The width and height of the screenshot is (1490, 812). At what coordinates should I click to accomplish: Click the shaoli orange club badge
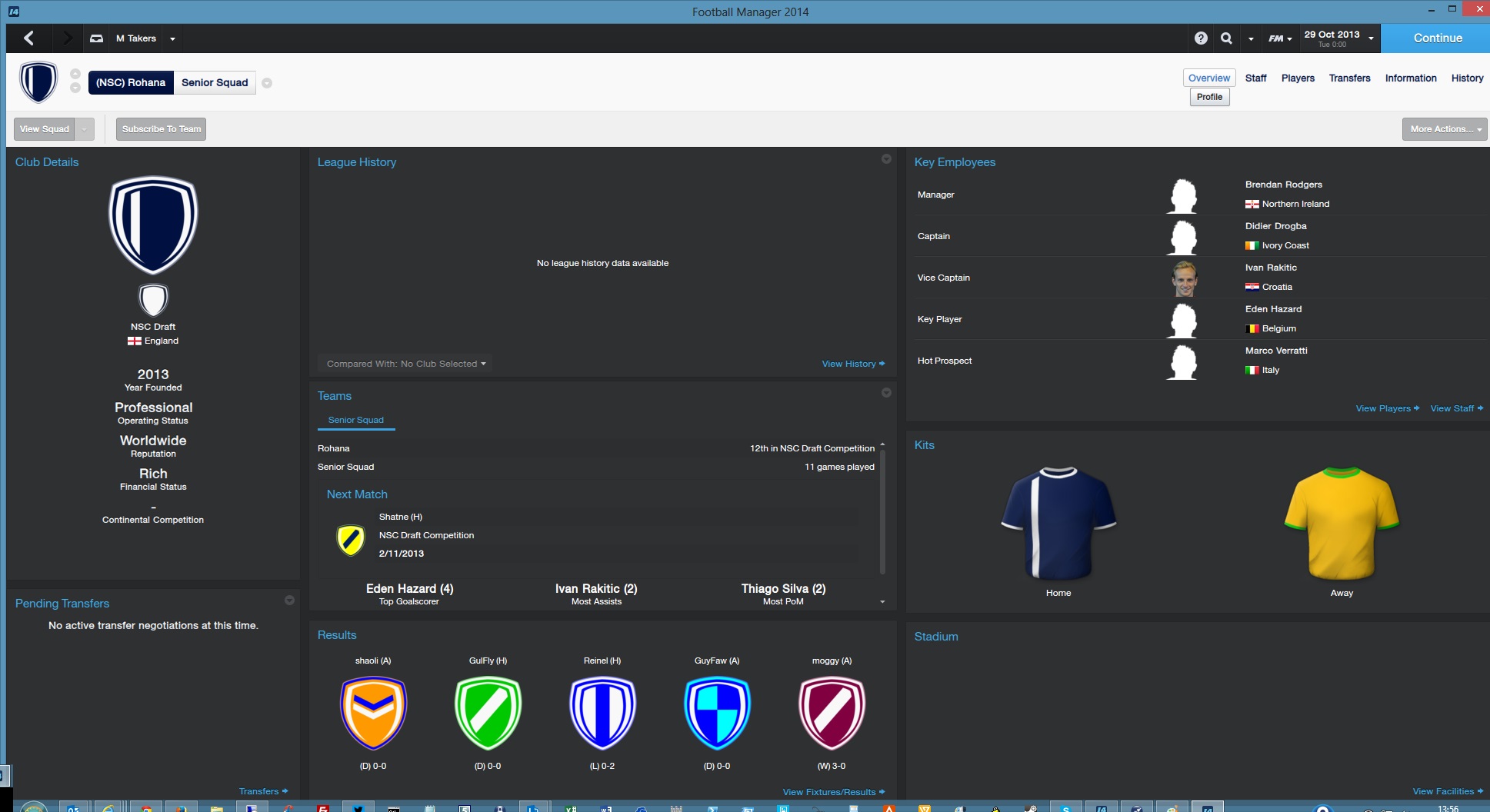373,713
